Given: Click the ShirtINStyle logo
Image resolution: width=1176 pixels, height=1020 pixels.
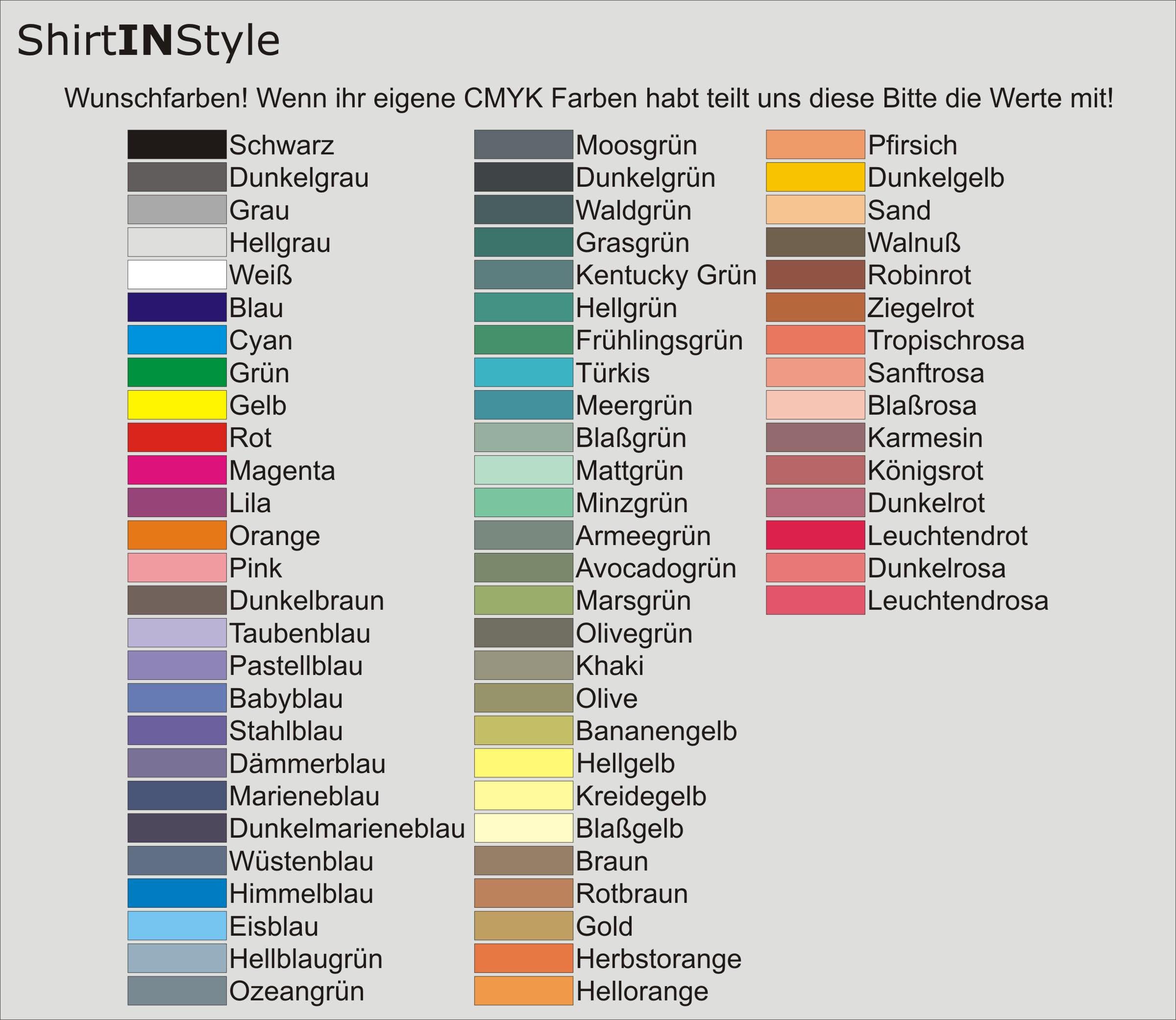Looking at the screenshot, I should 148,41.
